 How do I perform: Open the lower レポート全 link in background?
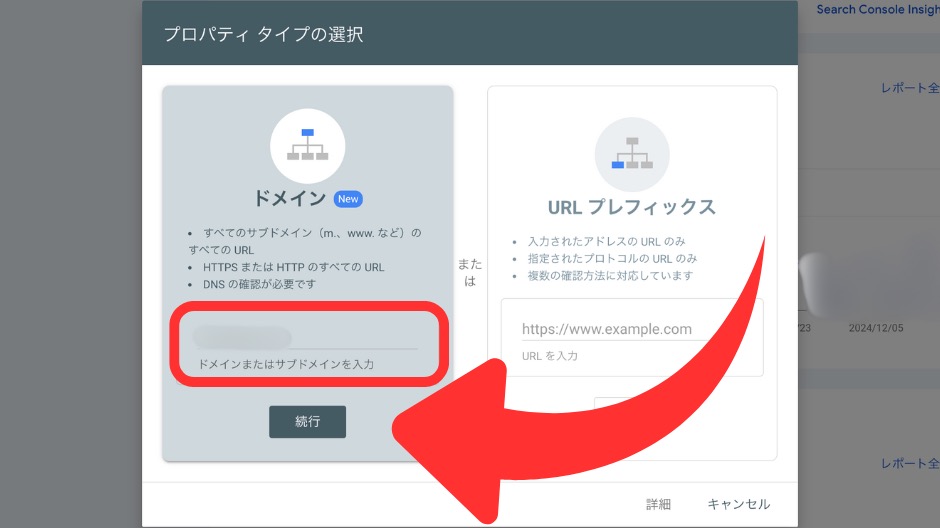tap(909, 463)
